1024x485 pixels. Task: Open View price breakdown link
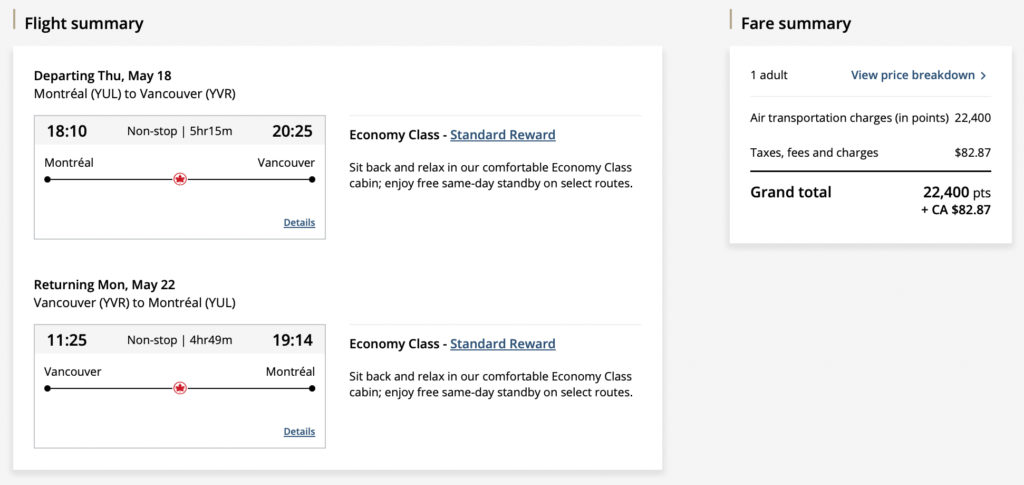912,75
